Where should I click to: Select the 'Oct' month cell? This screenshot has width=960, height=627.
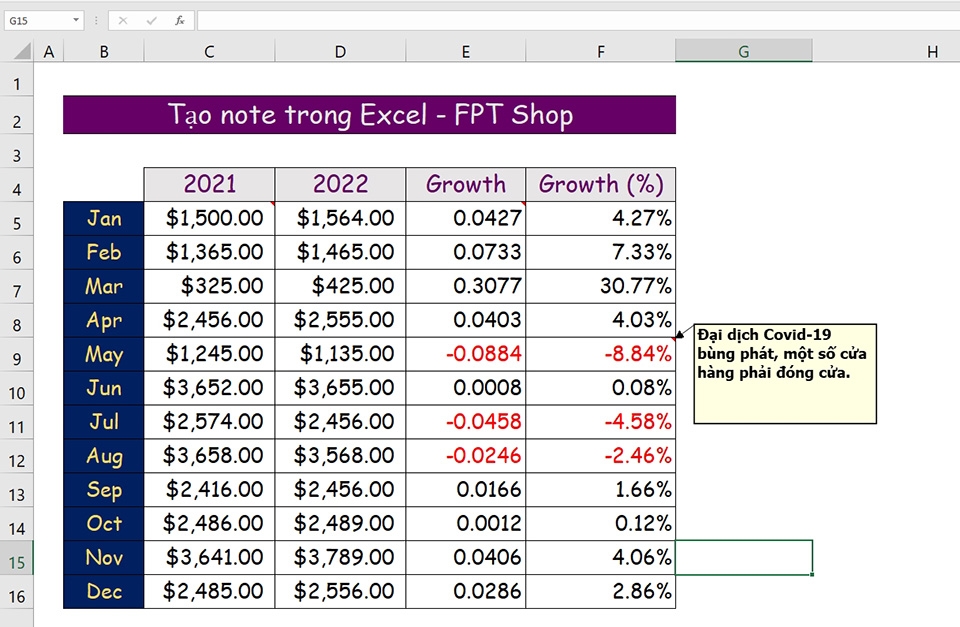pos(104,524)
